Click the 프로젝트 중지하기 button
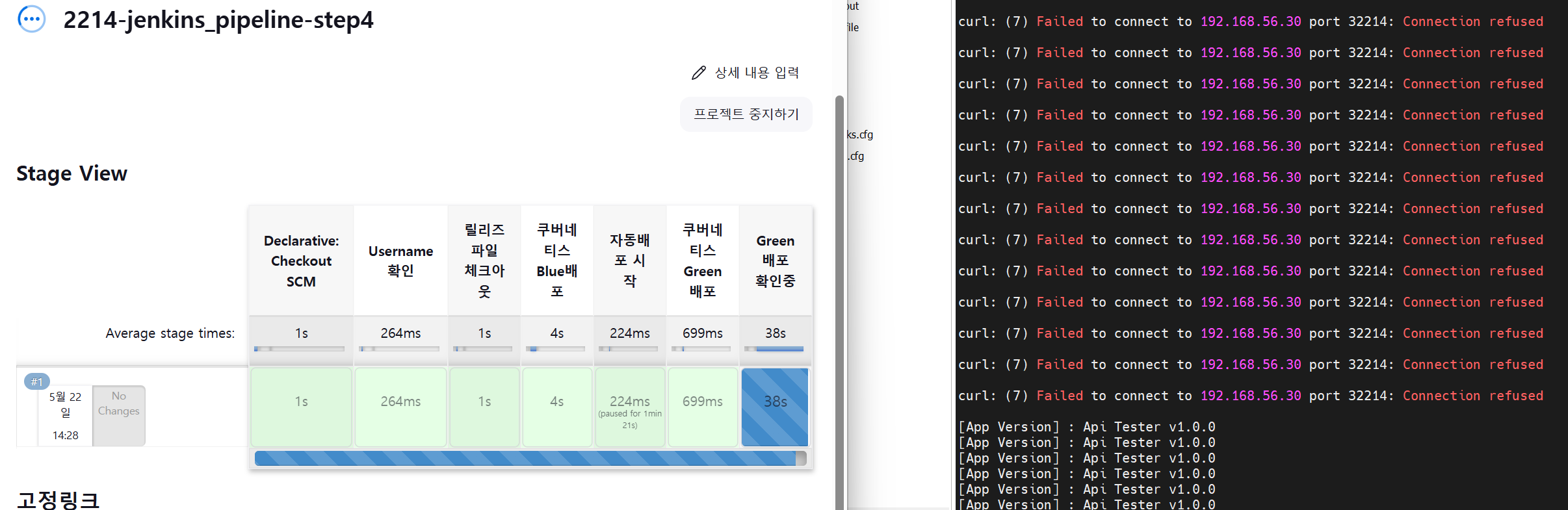 (746, 114)
